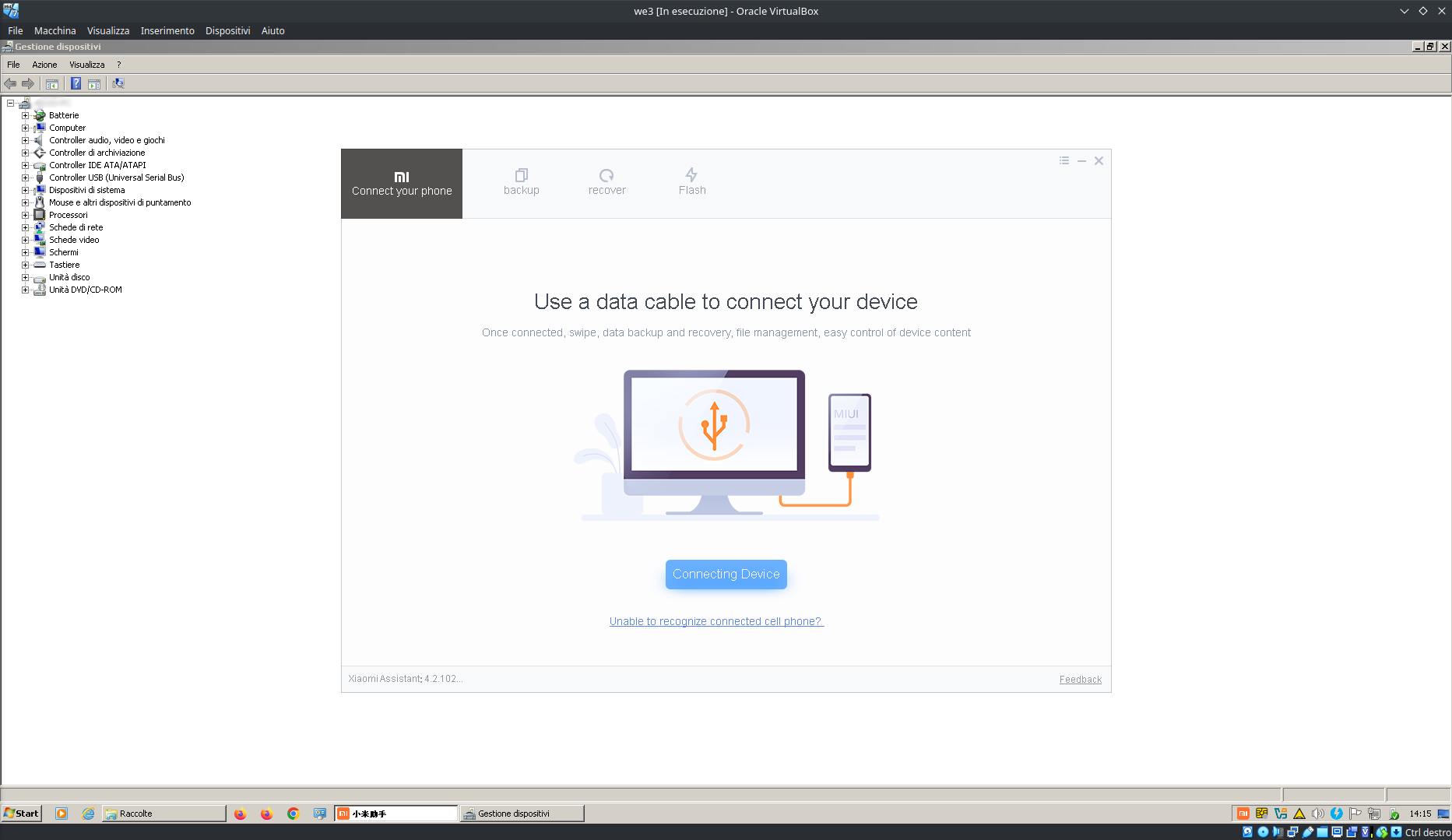Click the Show desktop icon beside the tray clock
The height and width of the screenshot is (840, 1452).
click(x=1443, y=814)
